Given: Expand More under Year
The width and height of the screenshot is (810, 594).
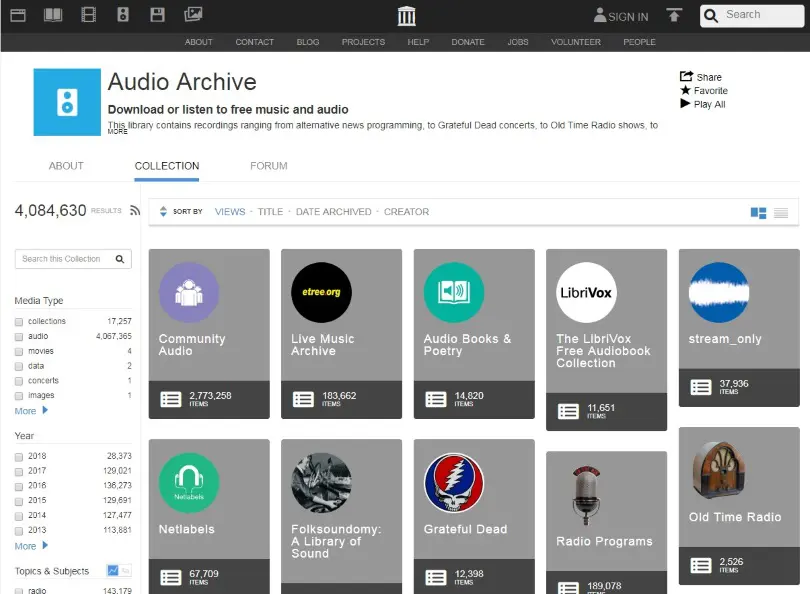Looking at the screenshot, I should [x=31, y=546].
